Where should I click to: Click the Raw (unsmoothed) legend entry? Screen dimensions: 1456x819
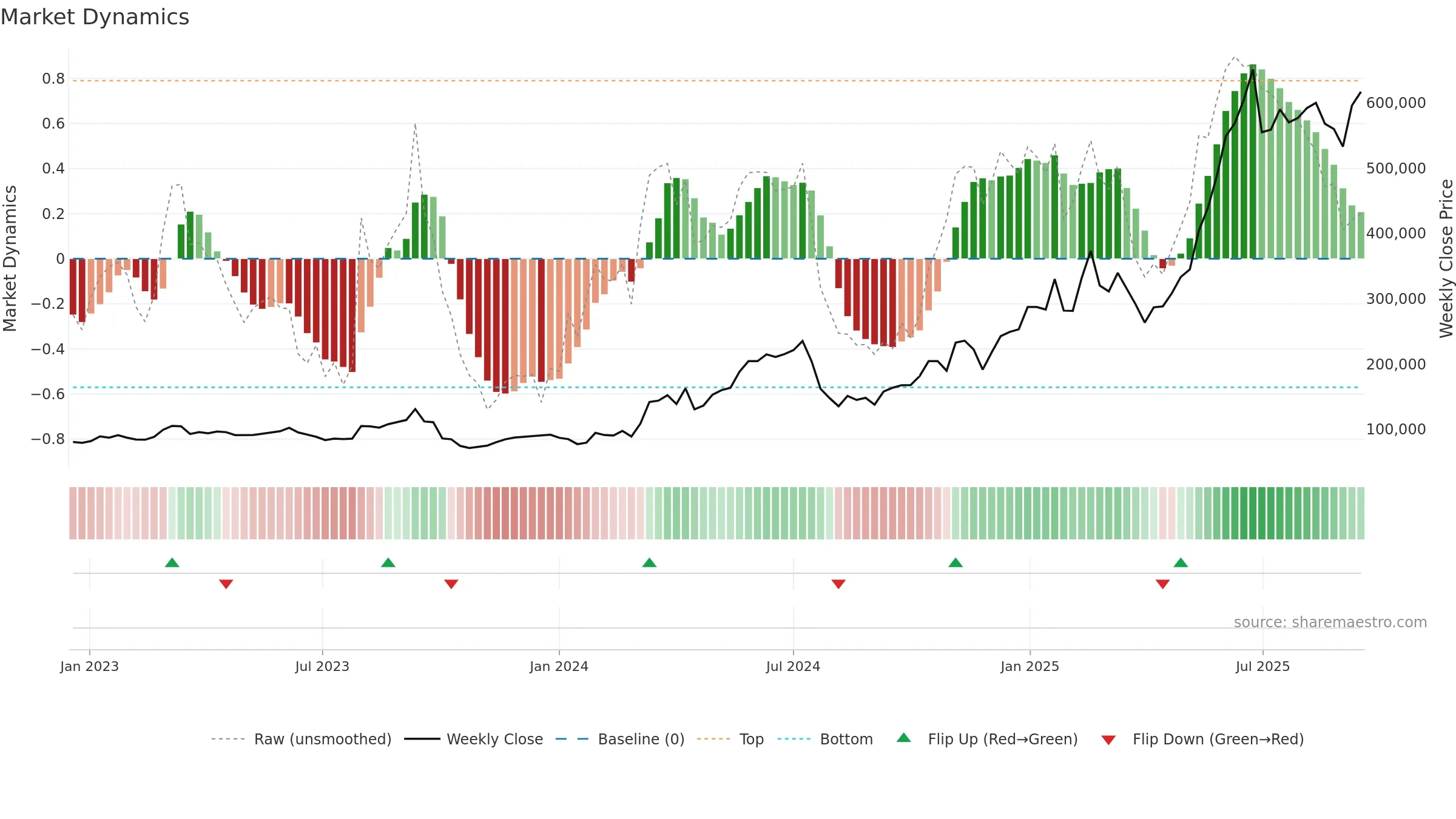(302, 739)
